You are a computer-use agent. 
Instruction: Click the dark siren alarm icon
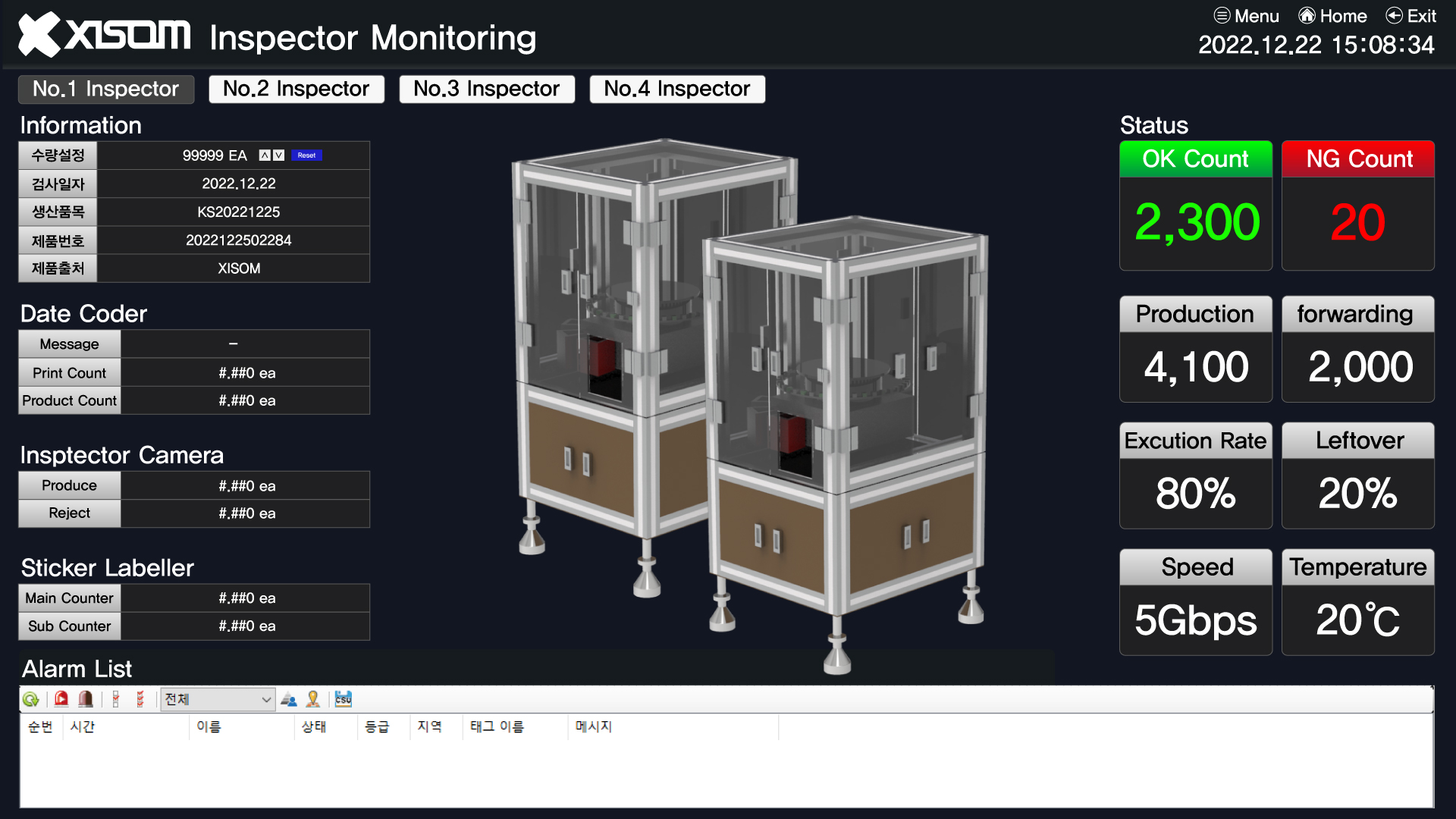86,699
